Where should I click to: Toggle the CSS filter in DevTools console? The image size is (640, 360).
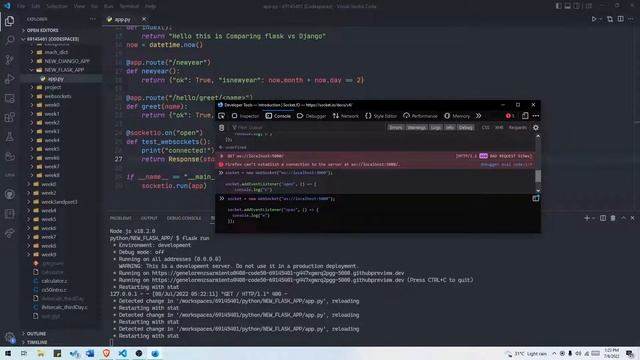tap(485, 128)
